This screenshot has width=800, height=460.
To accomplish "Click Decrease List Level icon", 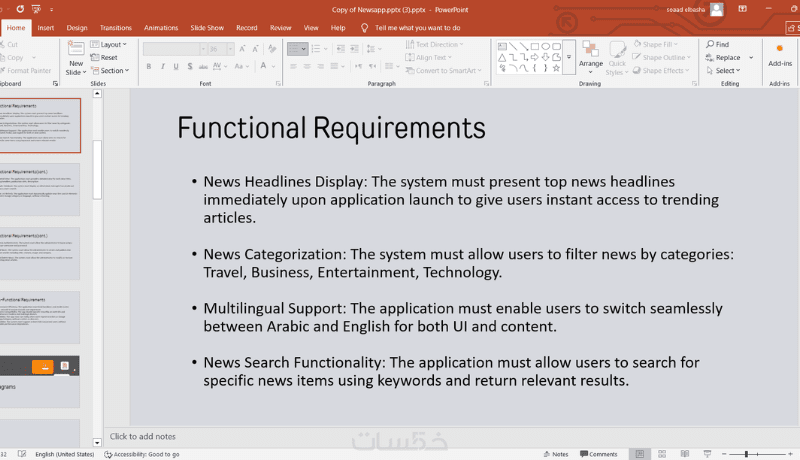I will tap(340, 49).
